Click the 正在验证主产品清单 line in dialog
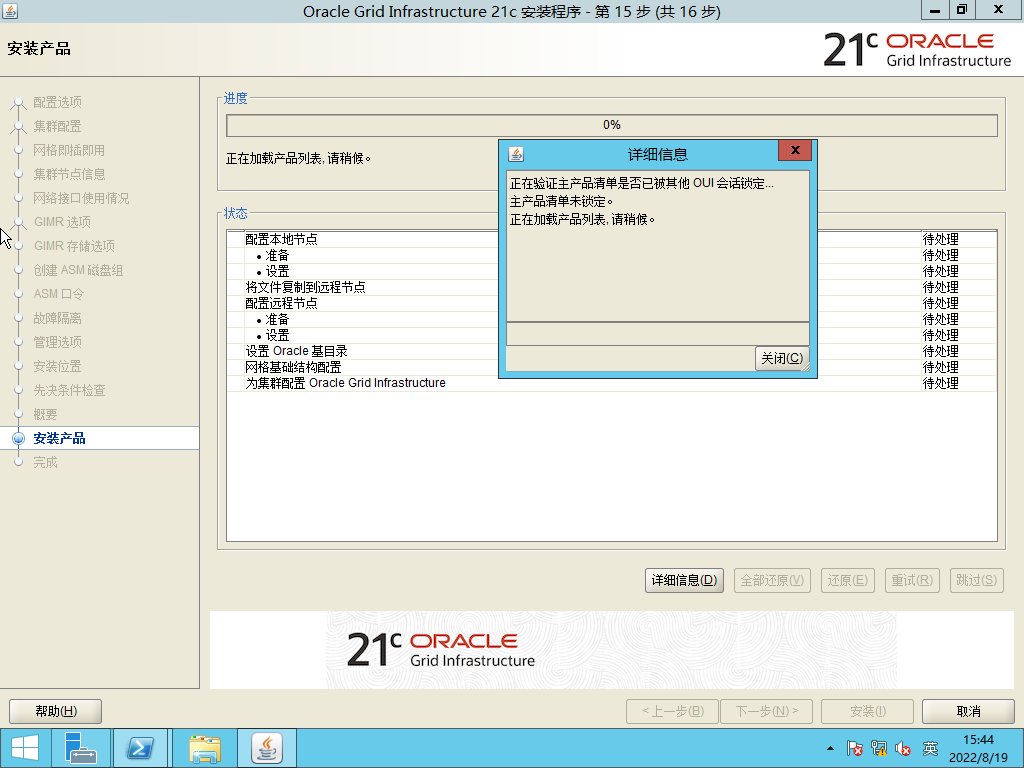This screenshot has height=768, width=1024. tap(641, 184)
